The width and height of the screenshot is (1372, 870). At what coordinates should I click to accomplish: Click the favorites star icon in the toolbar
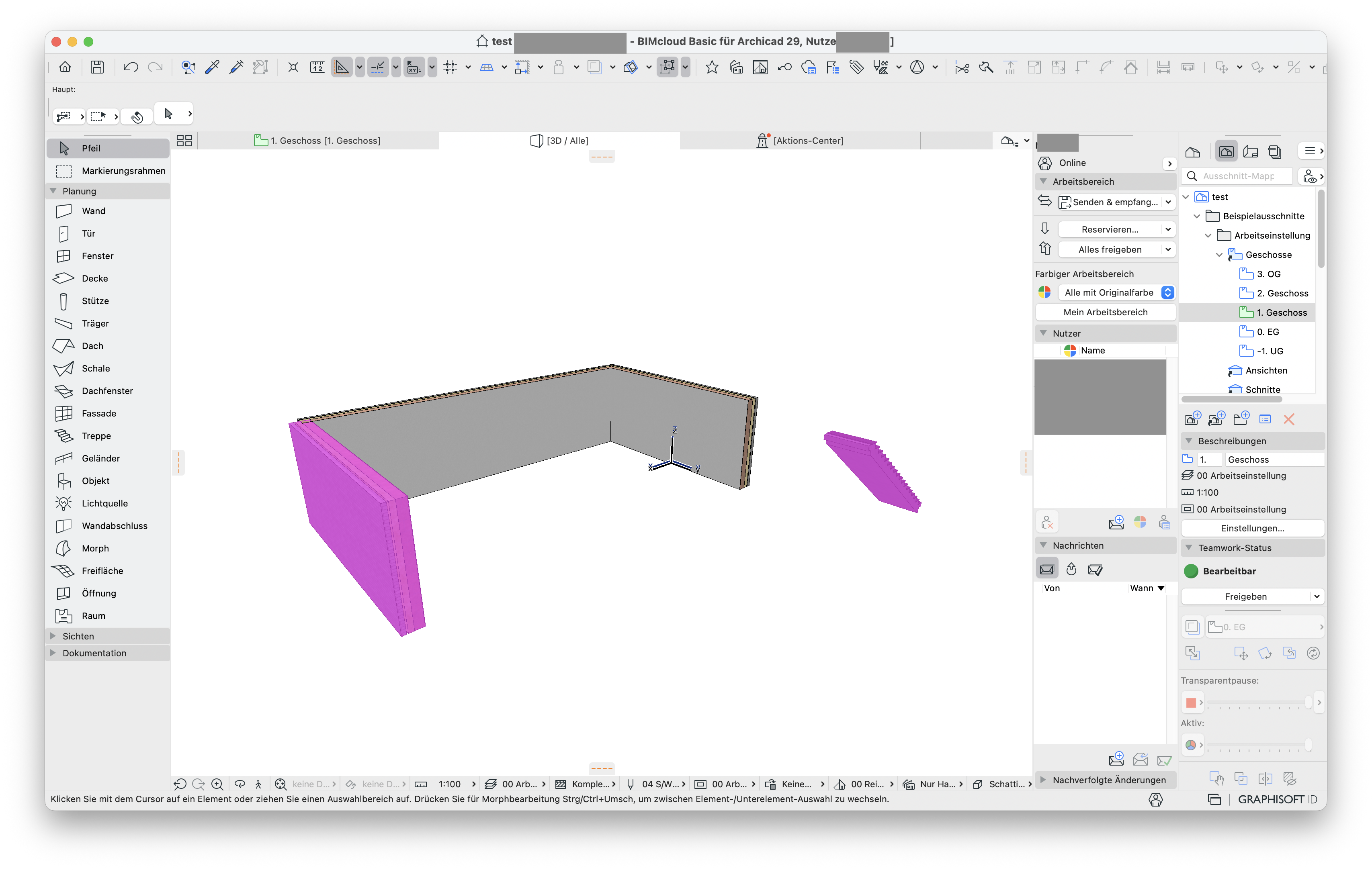[x=712, y=67]
